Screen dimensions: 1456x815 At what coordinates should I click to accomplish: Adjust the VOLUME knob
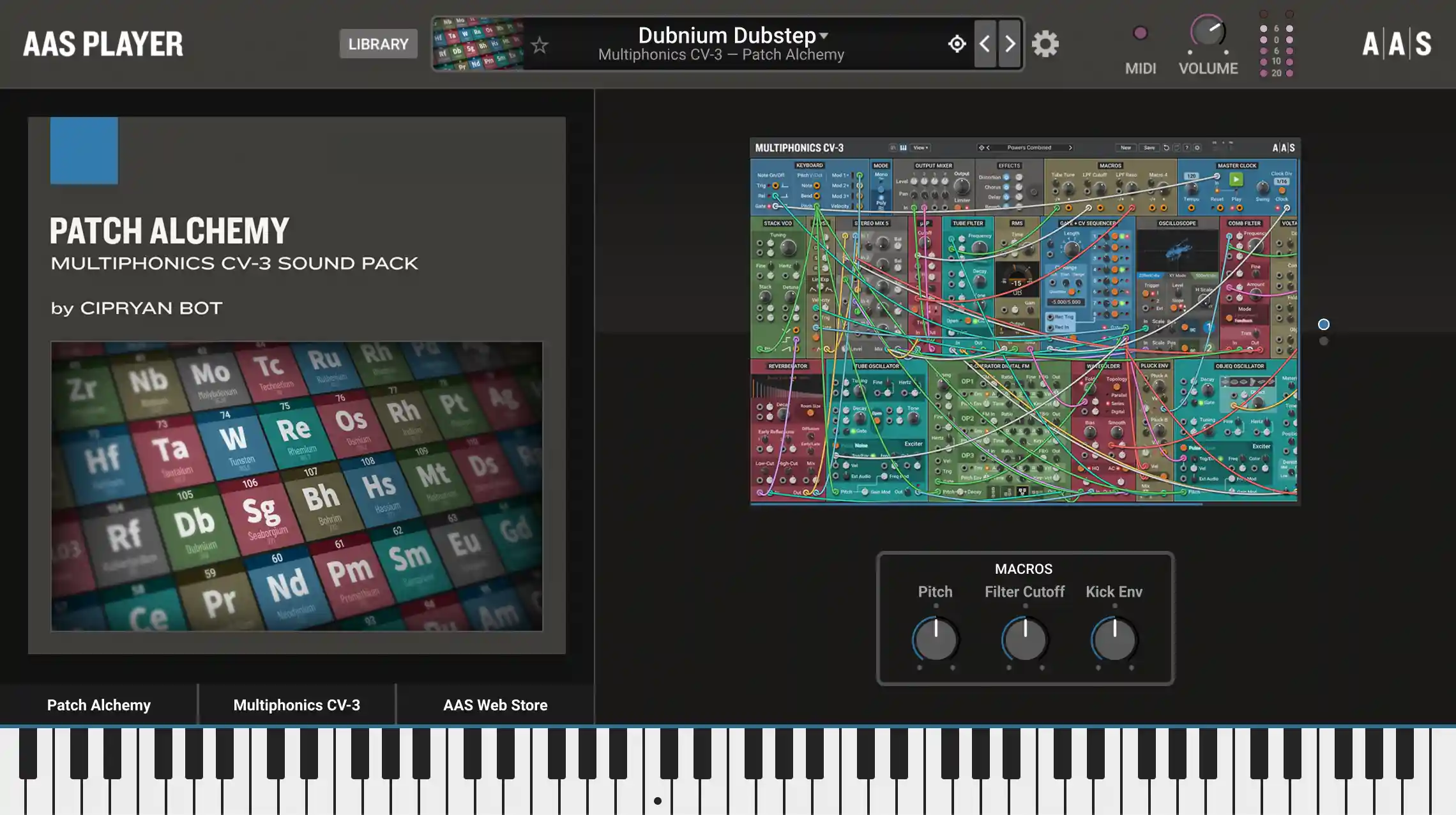coord(1208,32)
